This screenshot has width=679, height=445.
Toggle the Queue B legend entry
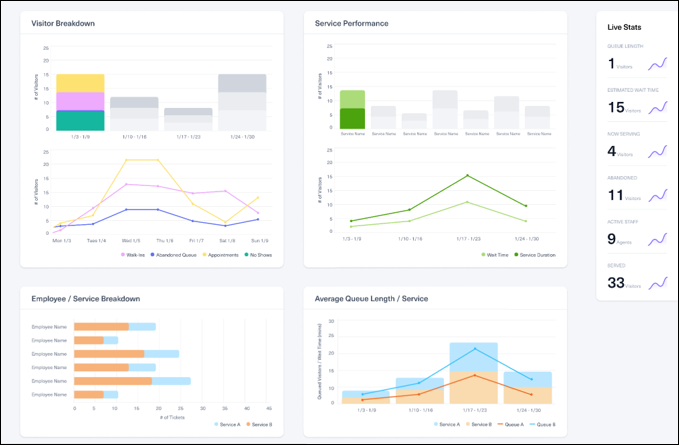(543, 424)
